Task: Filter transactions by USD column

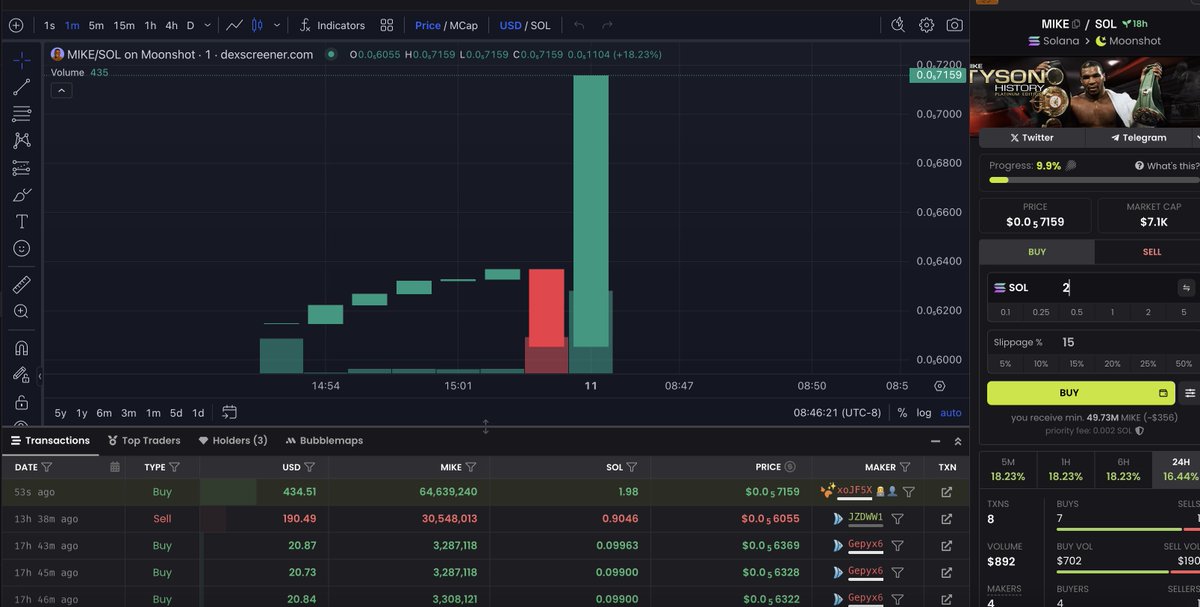Action: (309, 467)
